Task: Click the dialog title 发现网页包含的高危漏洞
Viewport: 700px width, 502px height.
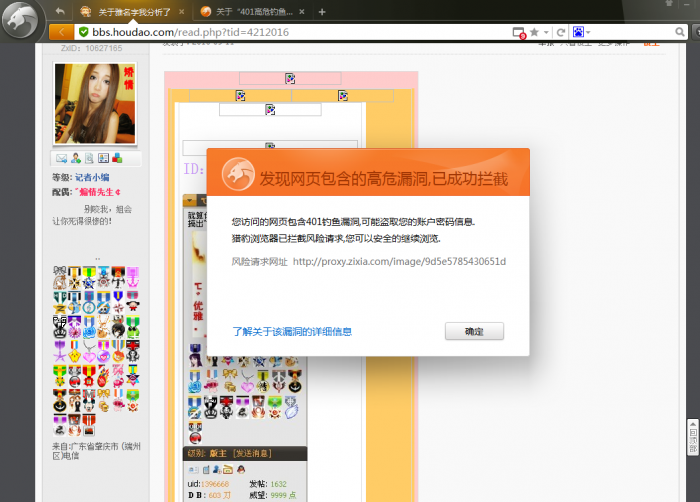Action: point(383,179)
